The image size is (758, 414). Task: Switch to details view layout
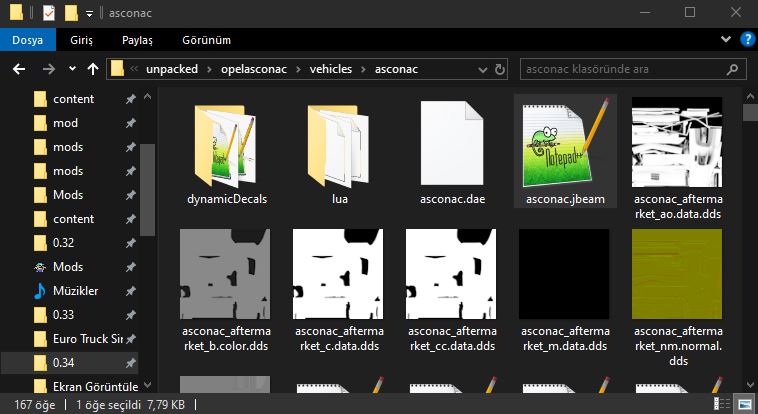722,404
